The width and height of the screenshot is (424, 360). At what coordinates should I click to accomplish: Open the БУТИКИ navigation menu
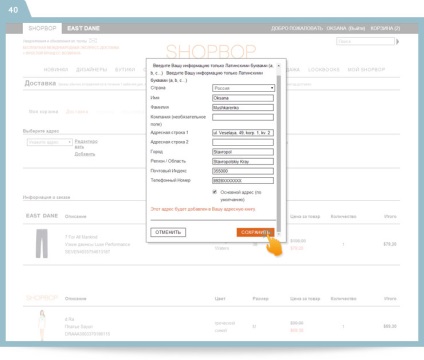click(x=125, y=70)
